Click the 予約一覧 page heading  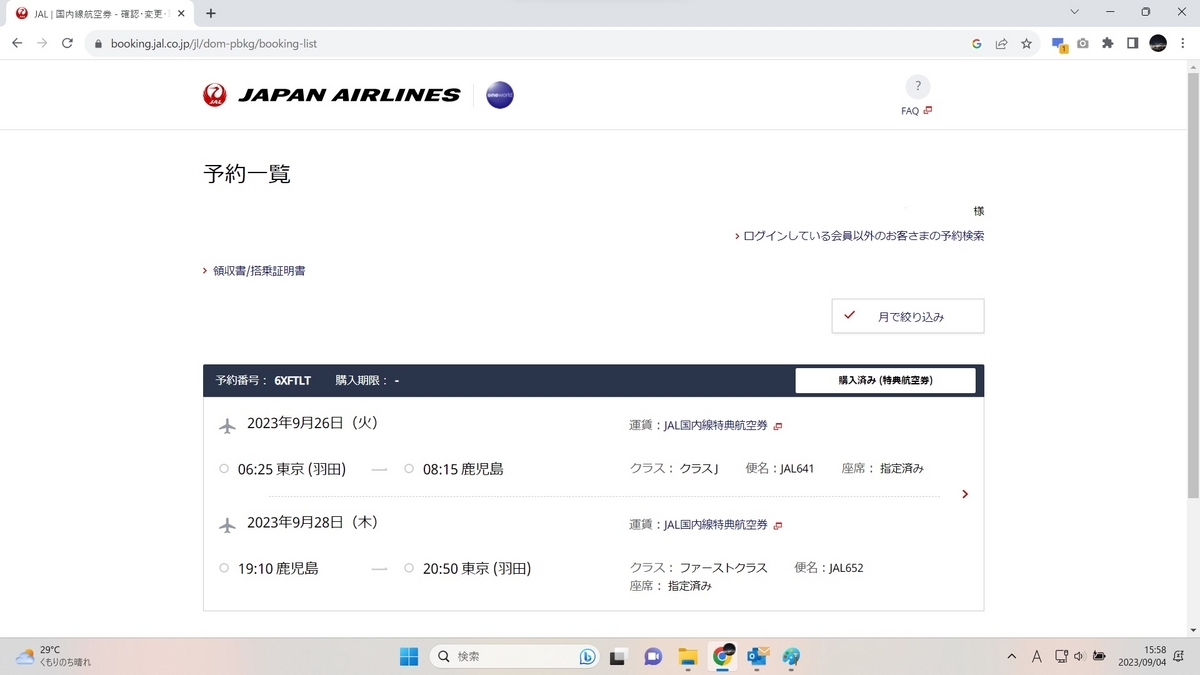[x=247, y=174]
